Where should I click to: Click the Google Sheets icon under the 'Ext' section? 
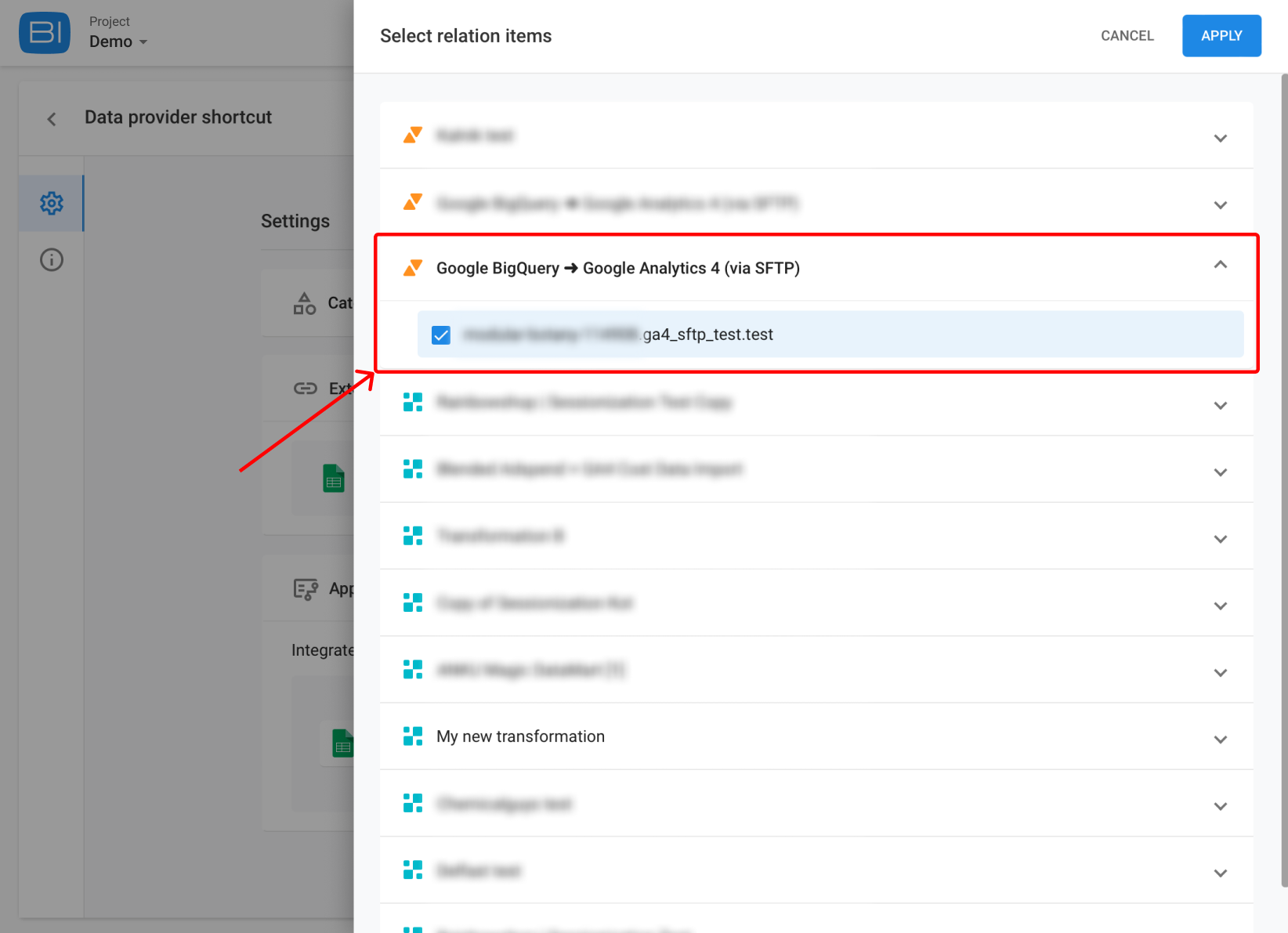pos(334,478)
